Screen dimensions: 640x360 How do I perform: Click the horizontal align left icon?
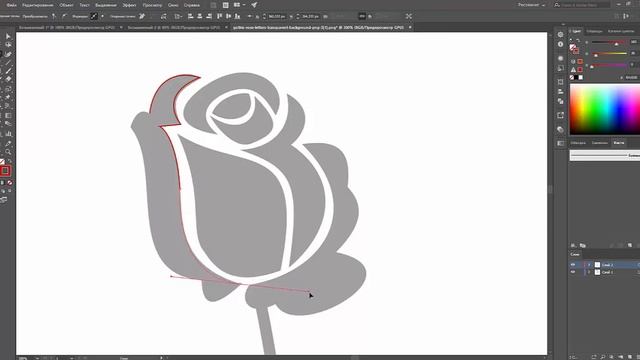coord(190,16)
